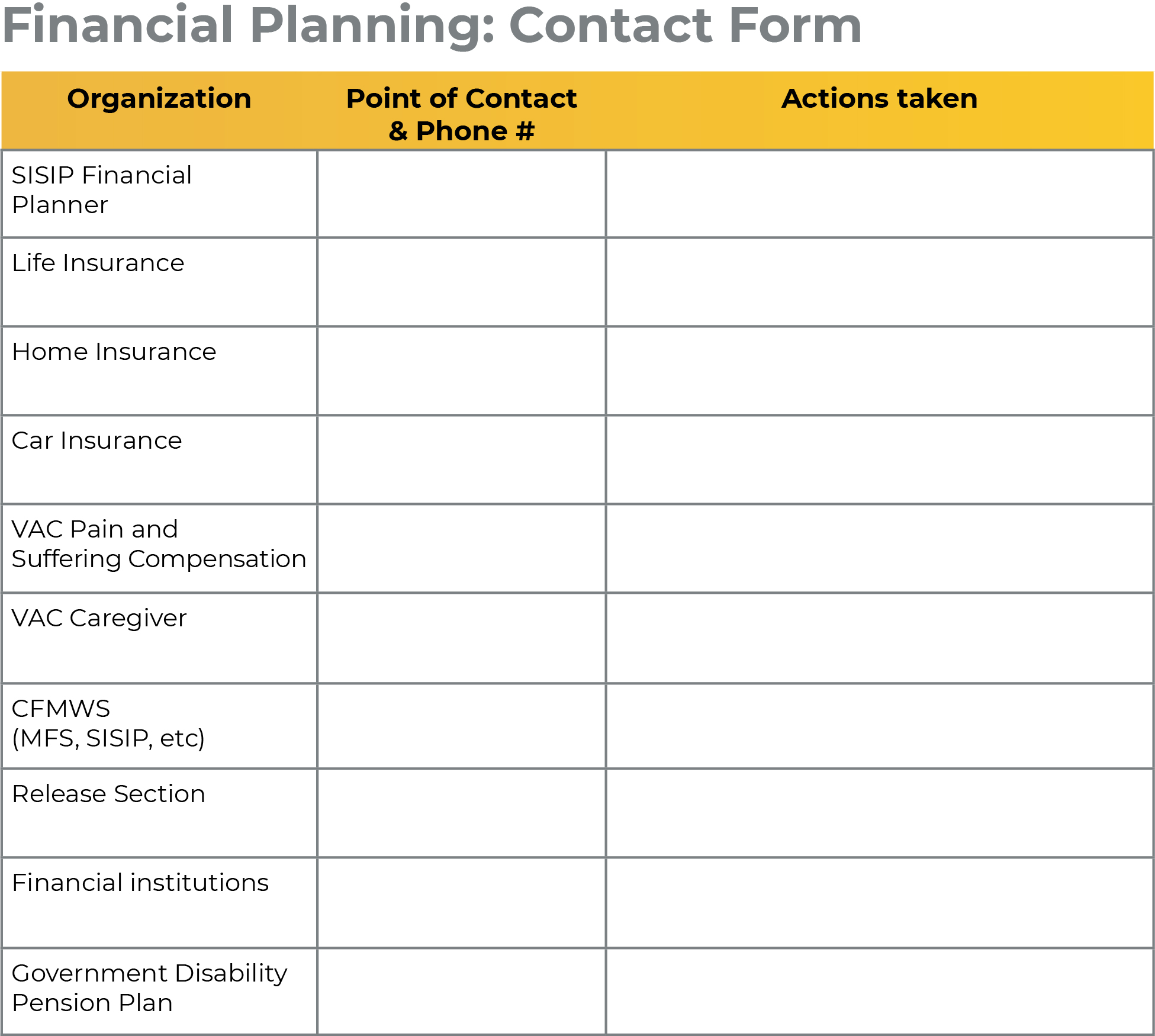
Task: Click the Organization column header
Action: 159,99
